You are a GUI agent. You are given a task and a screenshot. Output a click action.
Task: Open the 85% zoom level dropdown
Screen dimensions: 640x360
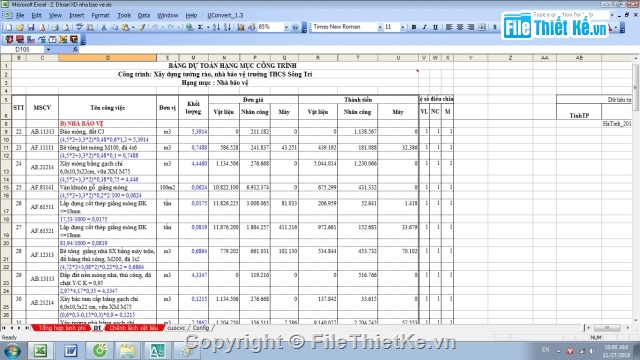coord(286,27)
